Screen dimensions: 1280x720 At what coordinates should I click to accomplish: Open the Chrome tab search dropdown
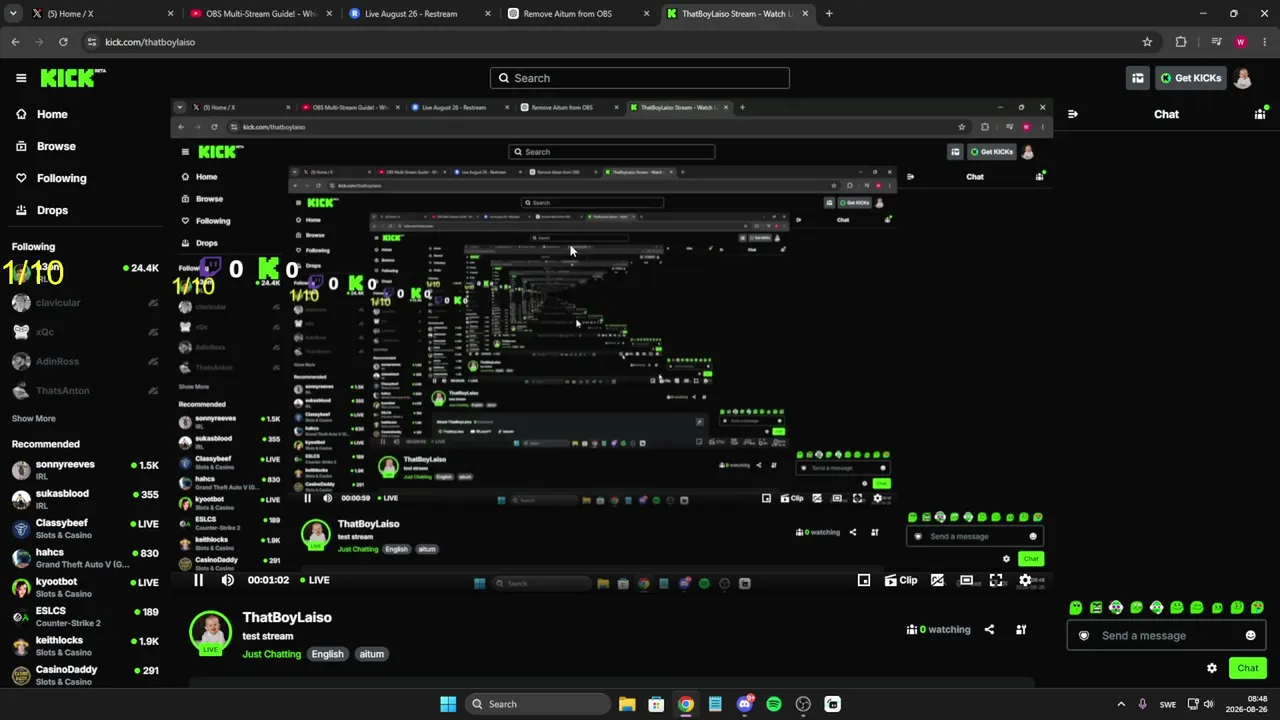[13, 14]
